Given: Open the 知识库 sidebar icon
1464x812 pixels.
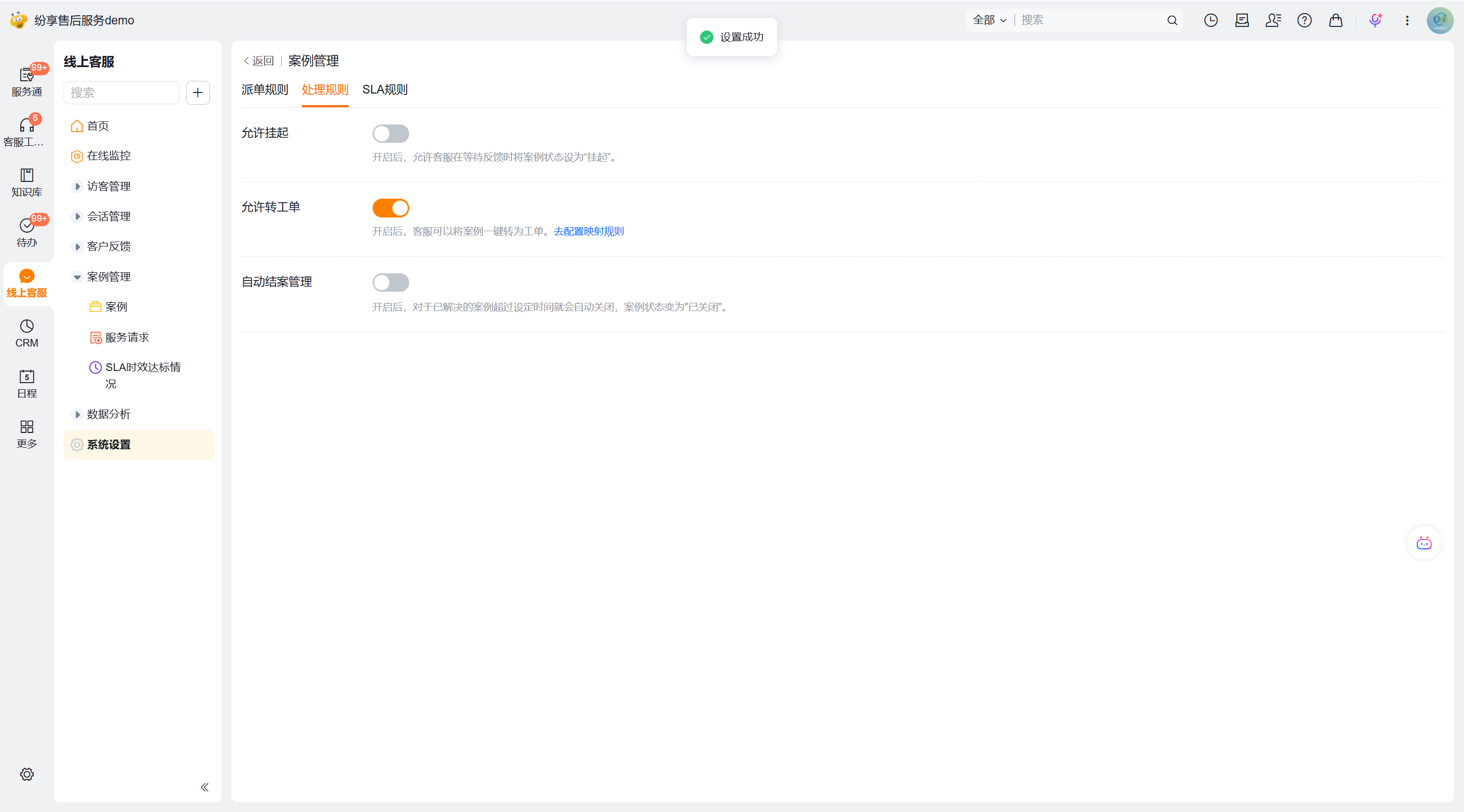Looking at the screenshot, I should pos(27,182).
